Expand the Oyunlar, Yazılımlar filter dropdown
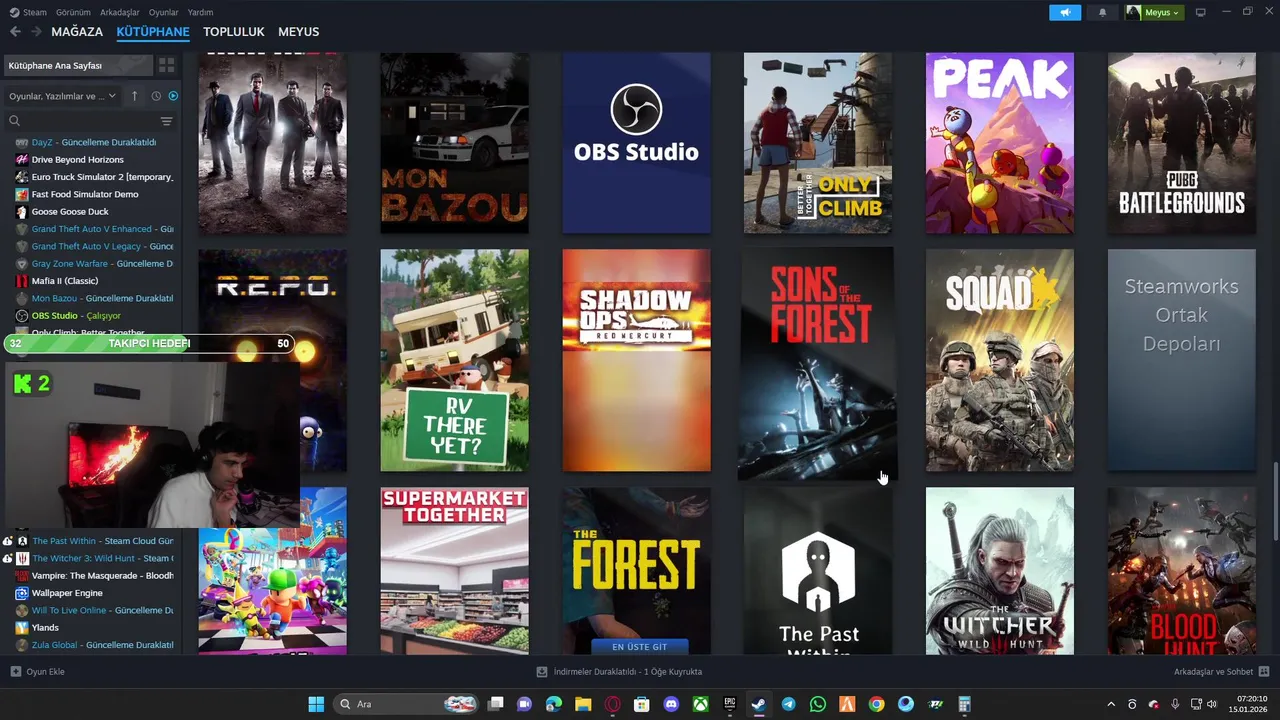Viewport: 1280px width, 720px height. point(62,96)
